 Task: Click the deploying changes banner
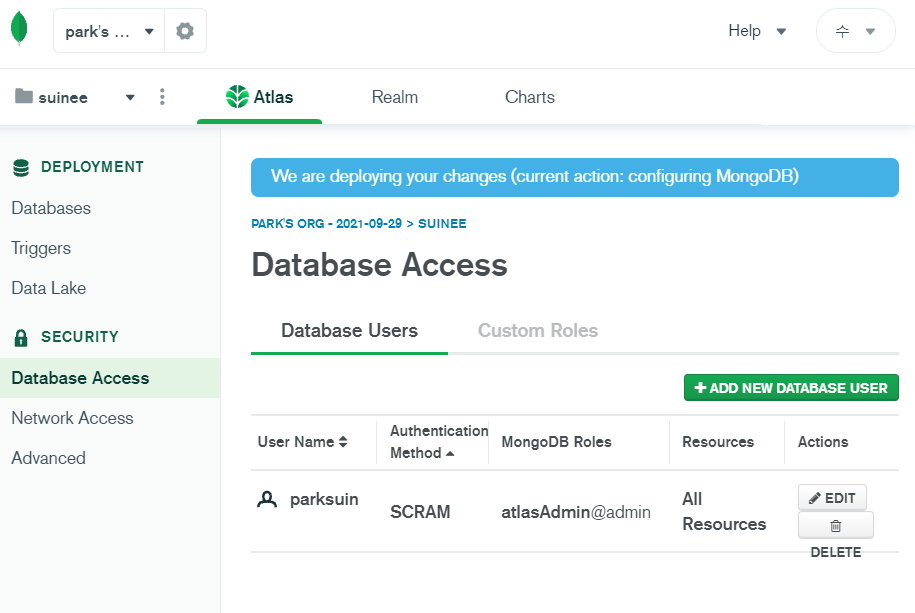tap(575, 177)
